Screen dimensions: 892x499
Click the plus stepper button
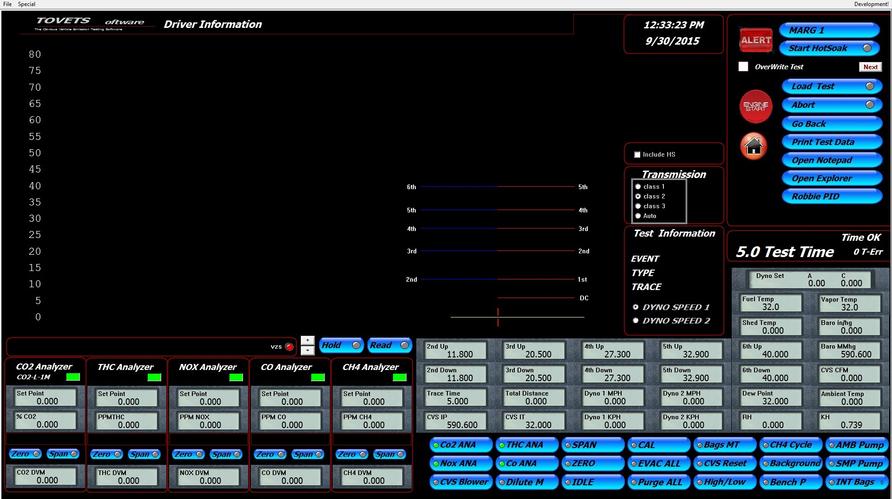[307, 341]
